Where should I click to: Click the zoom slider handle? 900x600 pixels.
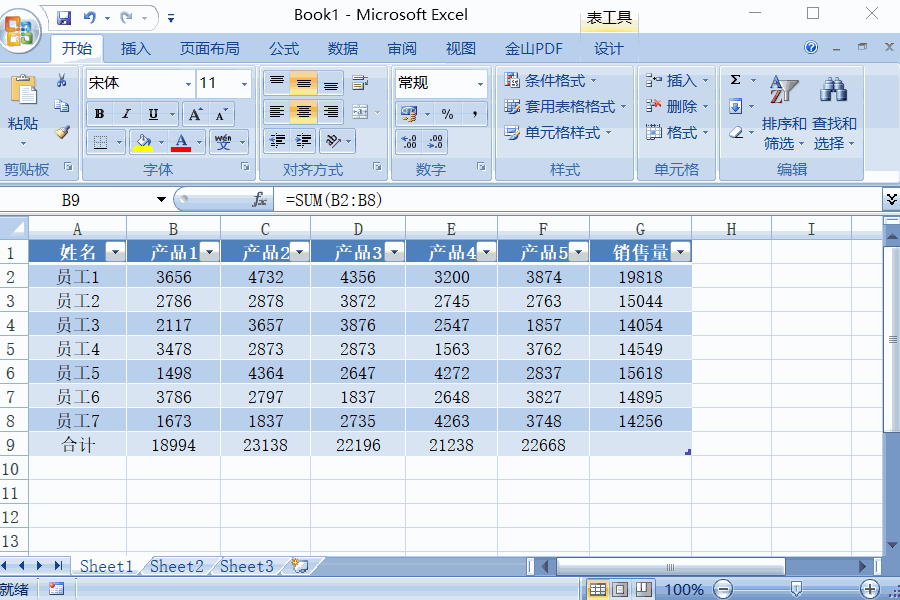(796, 589)
